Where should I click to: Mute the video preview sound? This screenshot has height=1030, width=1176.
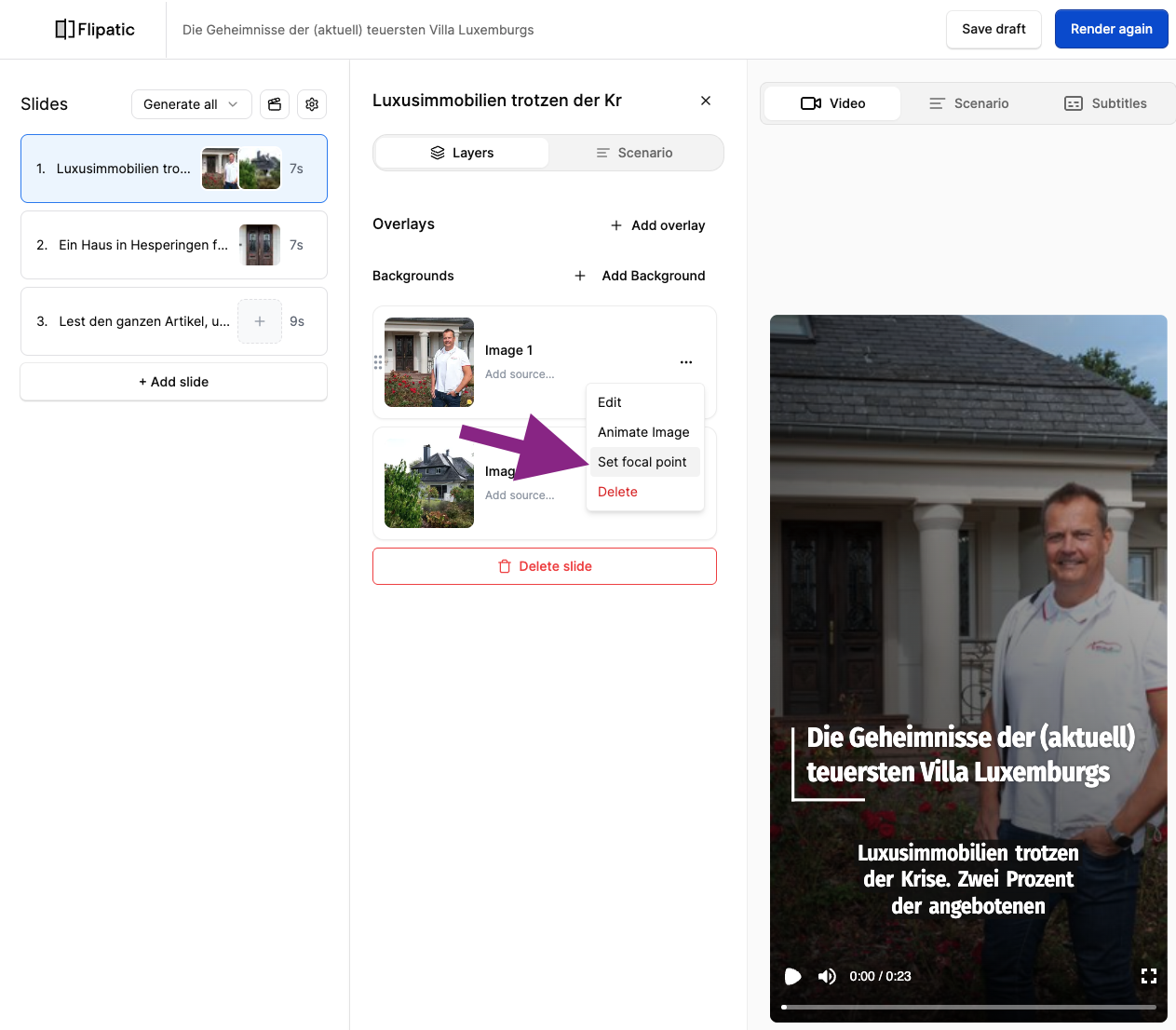[x=827, y=976]
